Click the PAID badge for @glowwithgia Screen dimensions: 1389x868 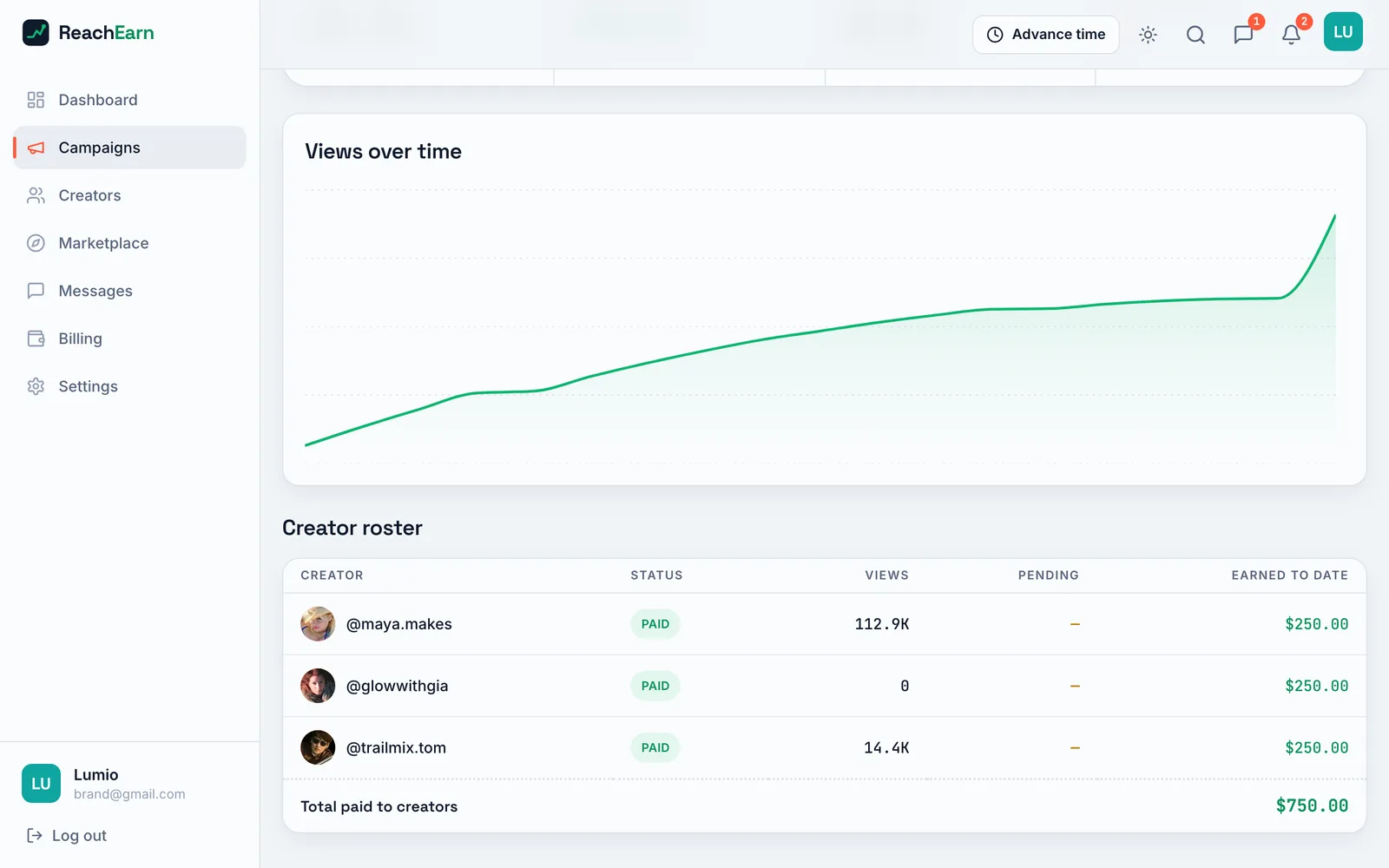point(655,686)
